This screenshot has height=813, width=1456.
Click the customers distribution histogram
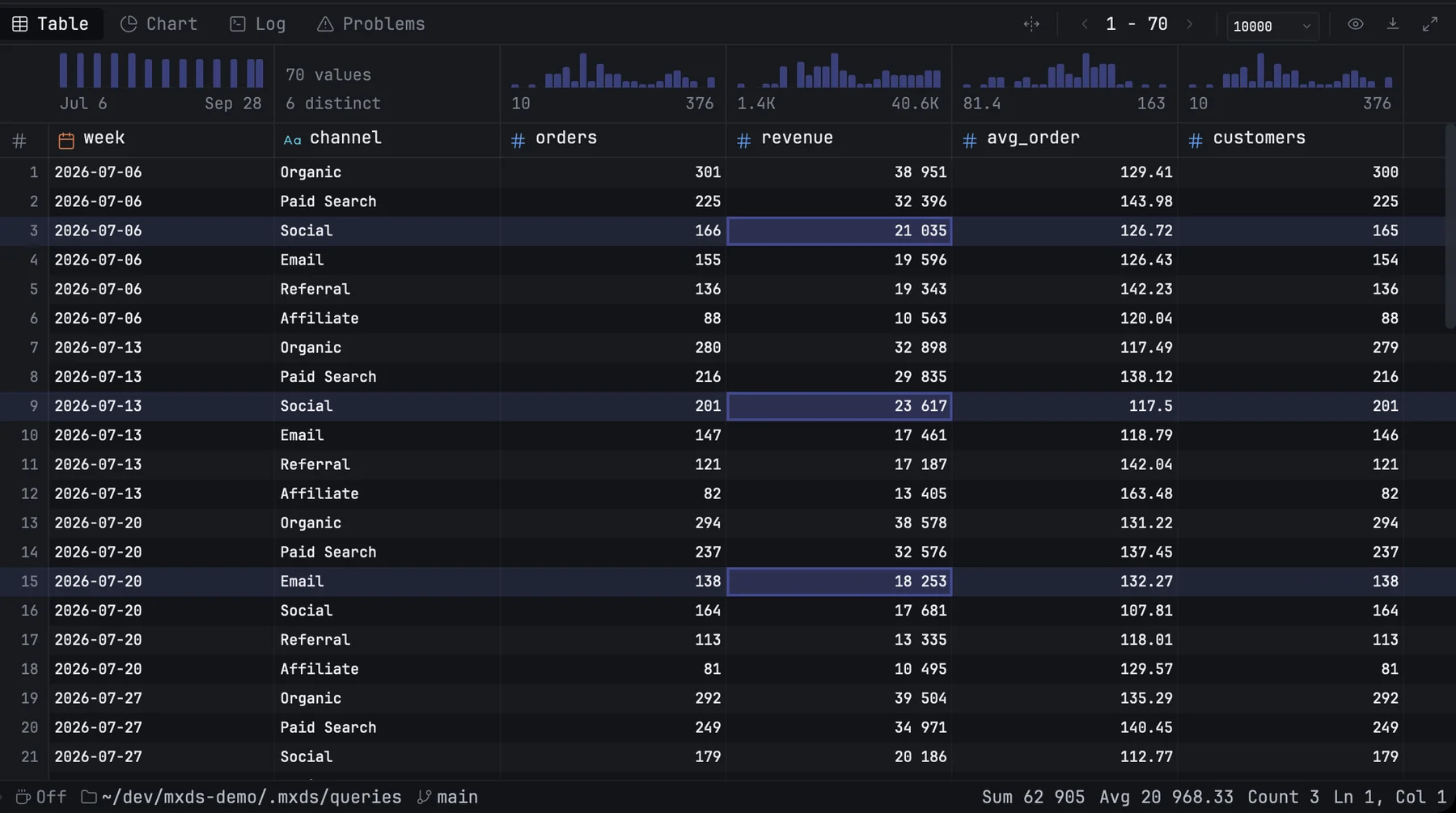click(x=1290, y=70)
